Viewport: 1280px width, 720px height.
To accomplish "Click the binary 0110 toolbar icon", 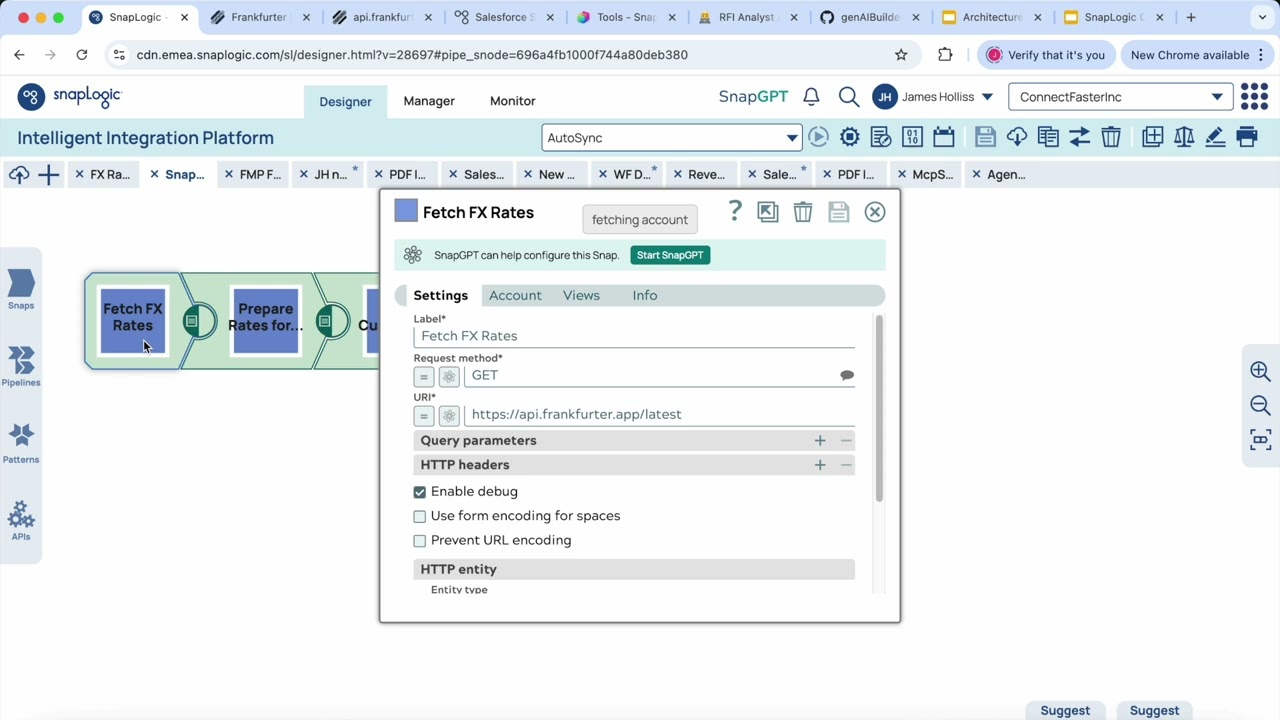I will (x=912, y=137).
